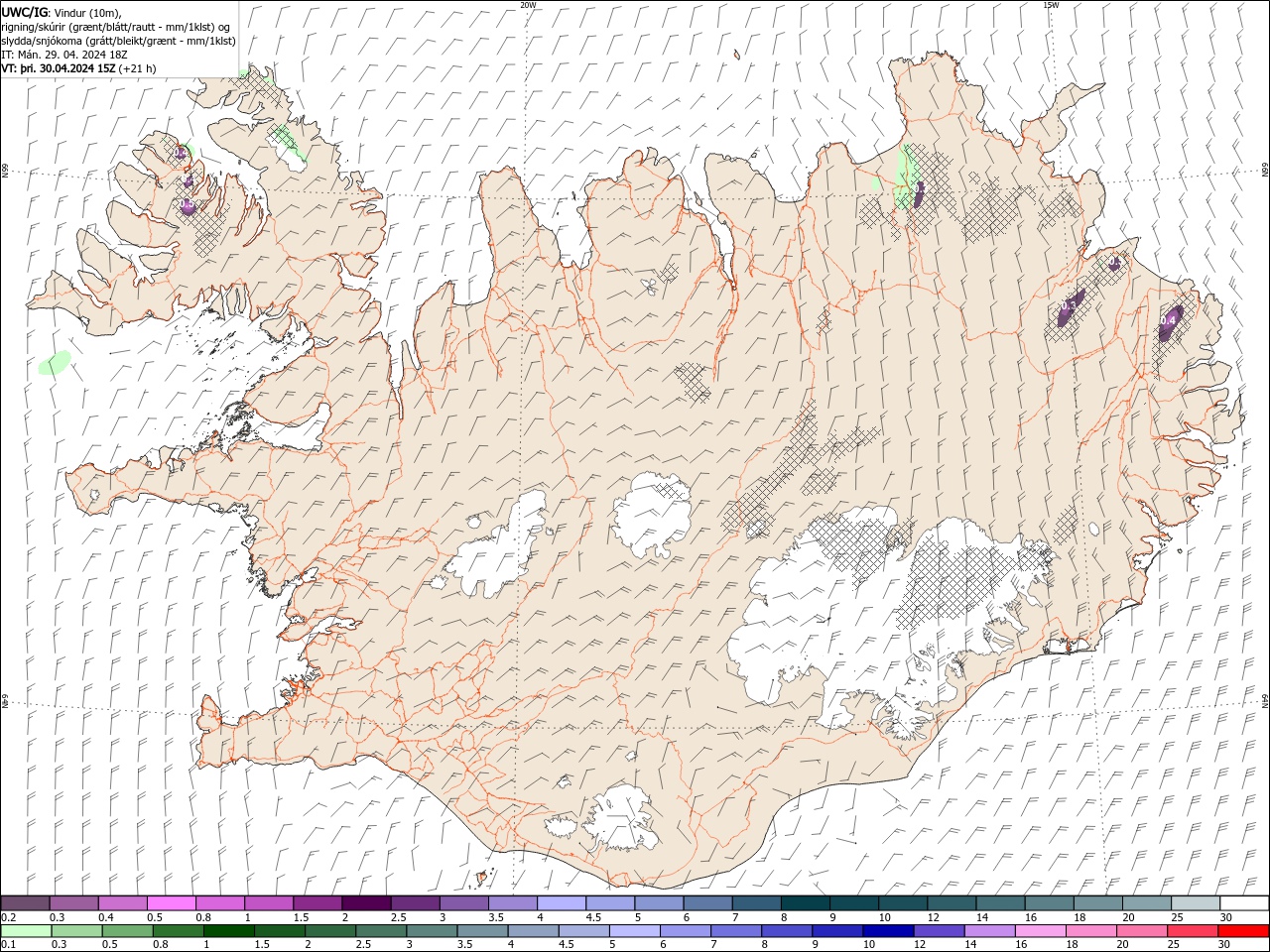Screen dimensions: 1270x952
Task: Click the upper legend swatch between 12 and 14
Action: click(x=952, y=903)
